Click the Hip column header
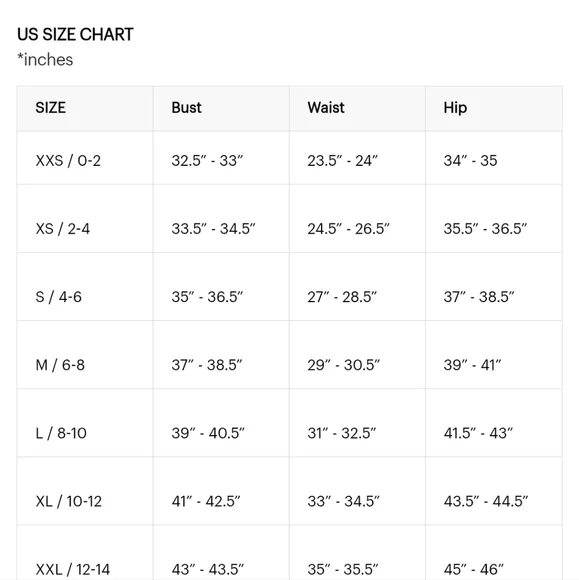Viewport: 579px width, 580px height. coord(455,108)
